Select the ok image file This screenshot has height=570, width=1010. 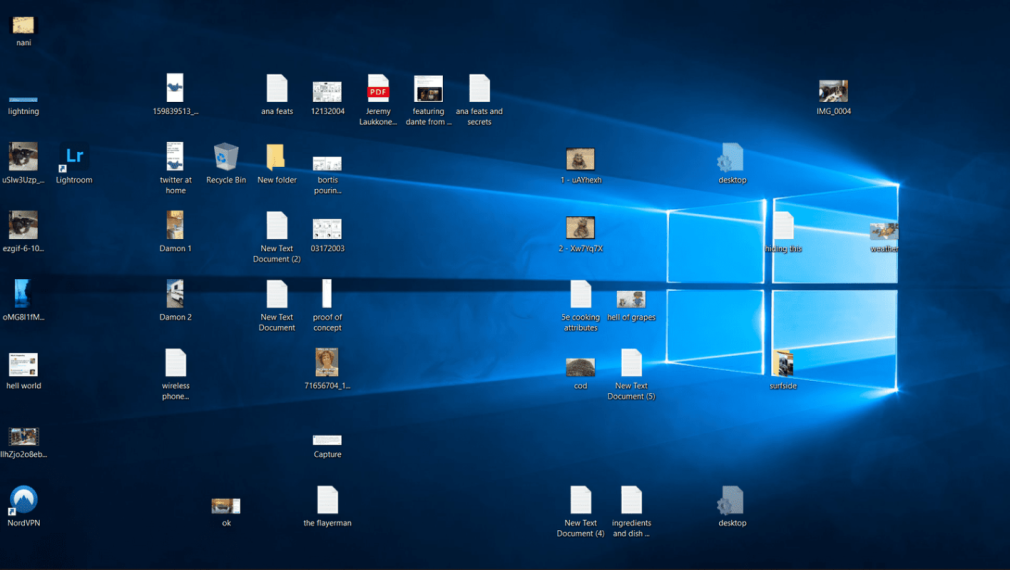pyautogui.click(x=226, y=512)
